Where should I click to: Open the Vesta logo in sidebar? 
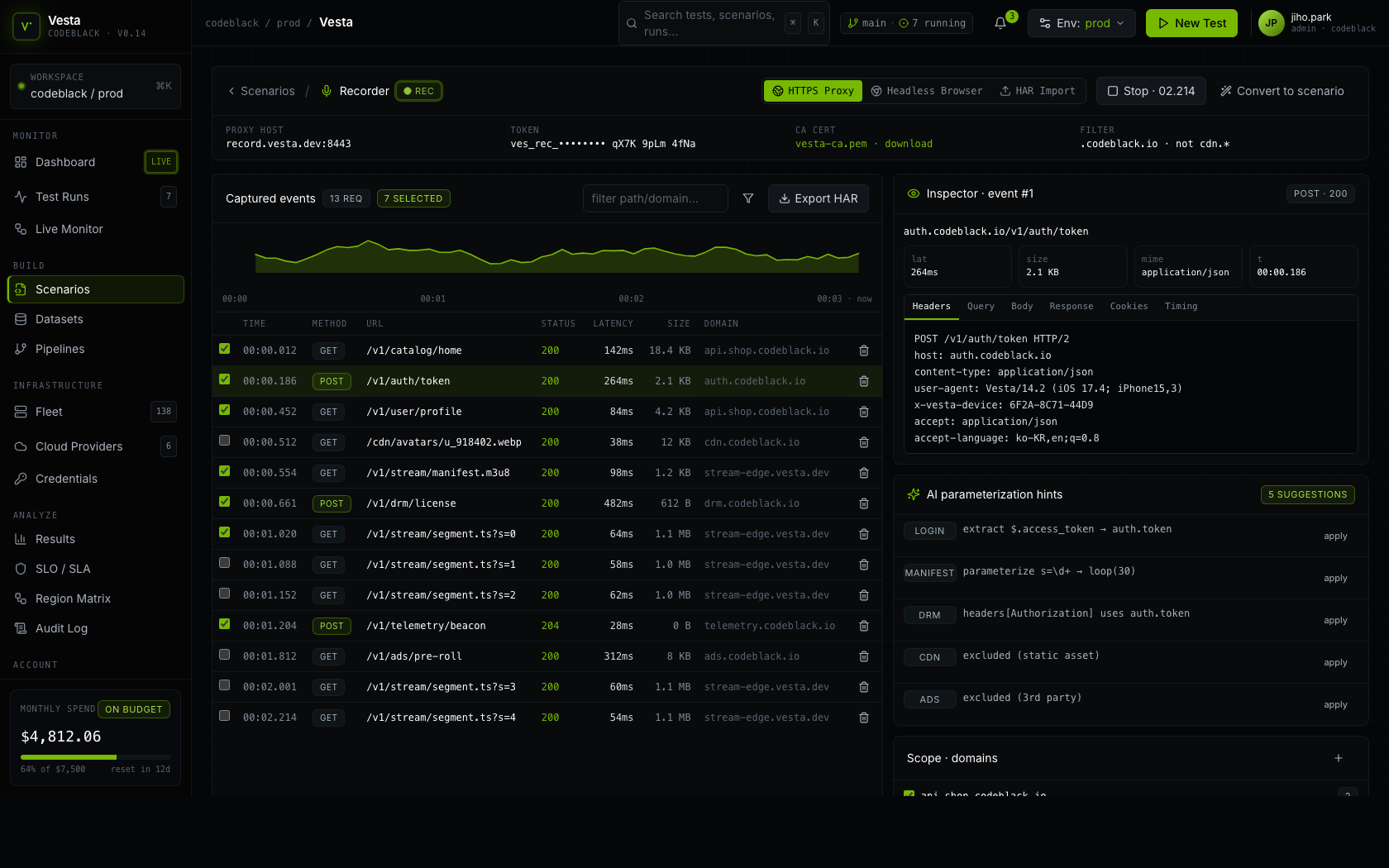(x=26, y=26)
